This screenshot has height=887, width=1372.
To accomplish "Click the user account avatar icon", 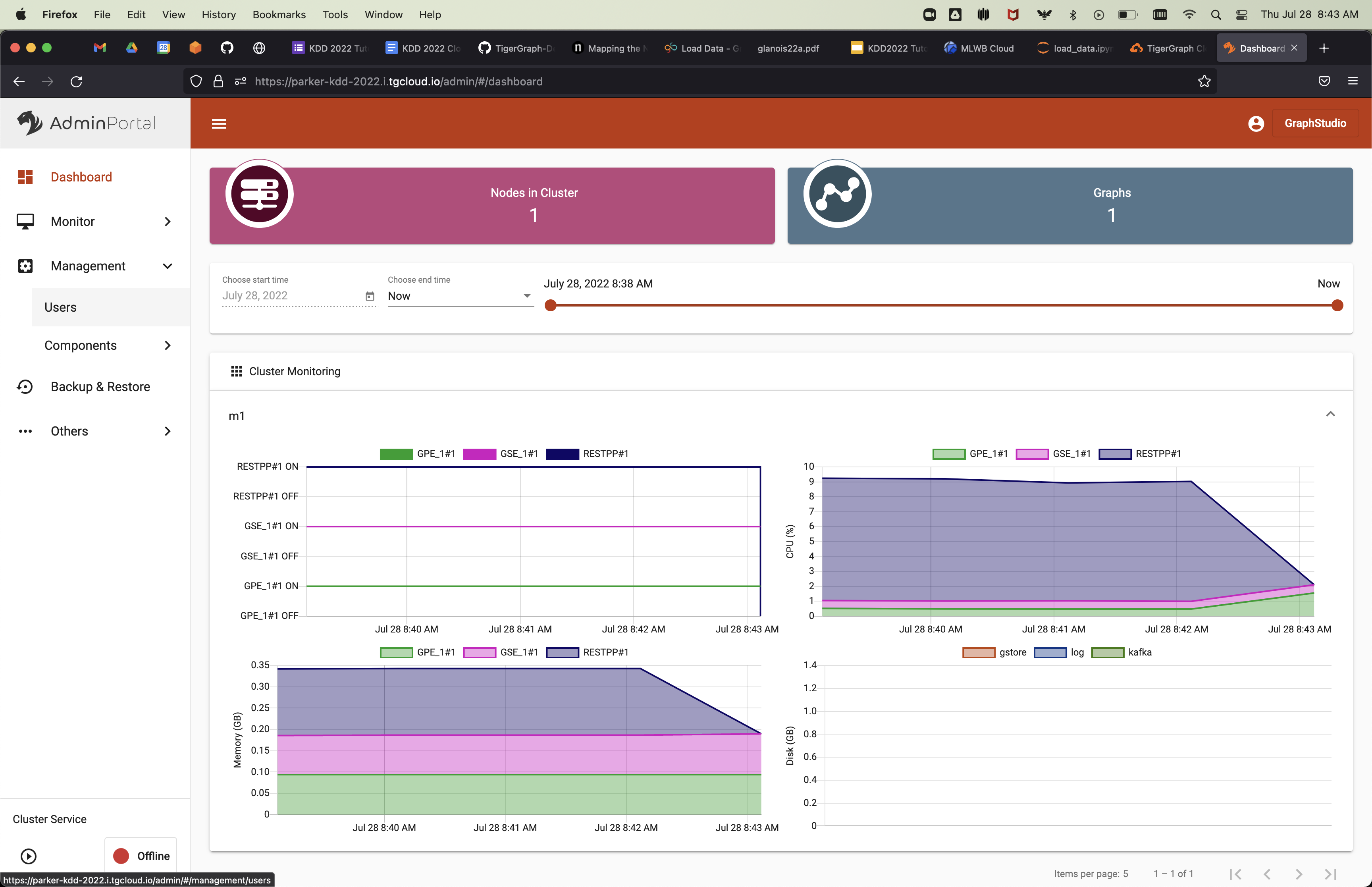I will (1256, 123).
